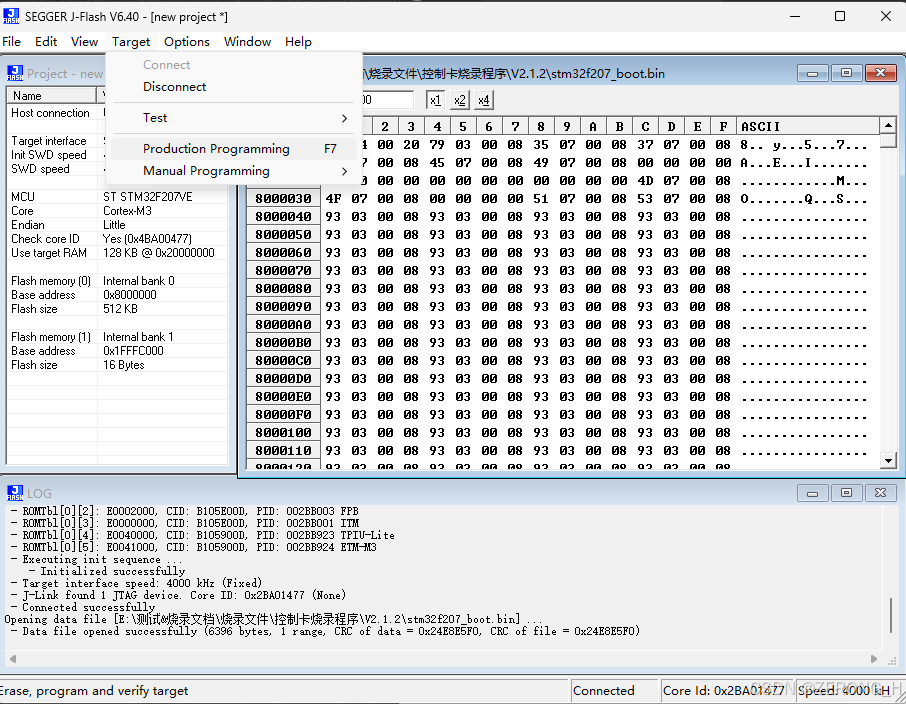This screenshot has width=906, height=704.
Task: Click Flash size value 16 Bytes
Action: 124,365
